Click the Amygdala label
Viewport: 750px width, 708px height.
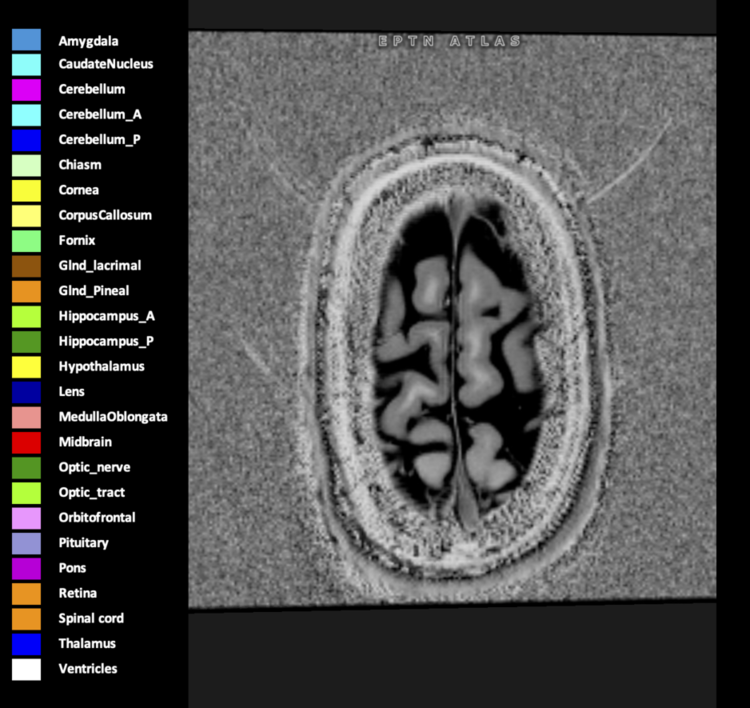point(88,41)
